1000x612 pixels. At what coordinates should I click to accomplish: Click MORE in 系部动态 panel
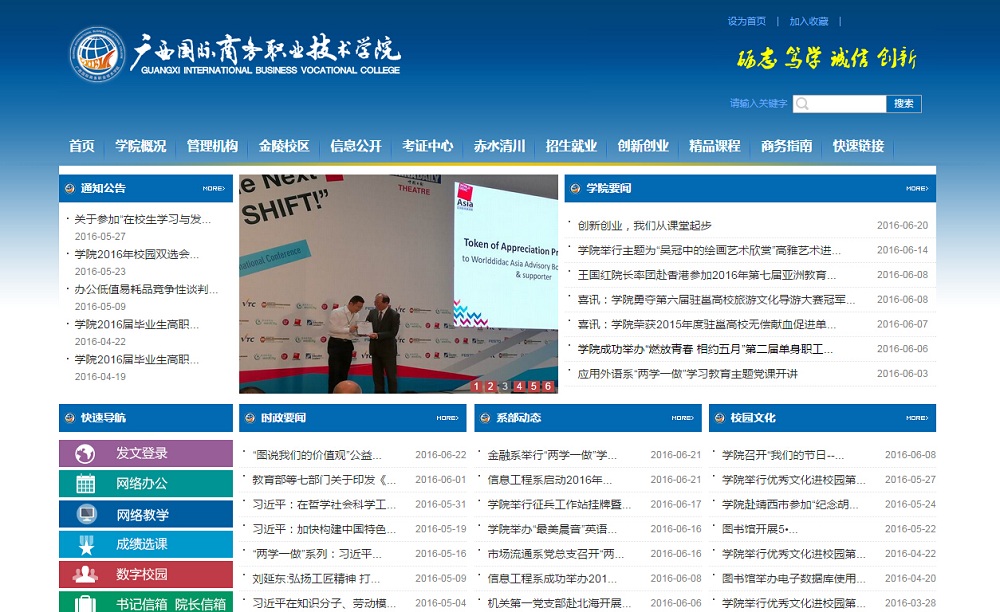click(x=682, y=418)
